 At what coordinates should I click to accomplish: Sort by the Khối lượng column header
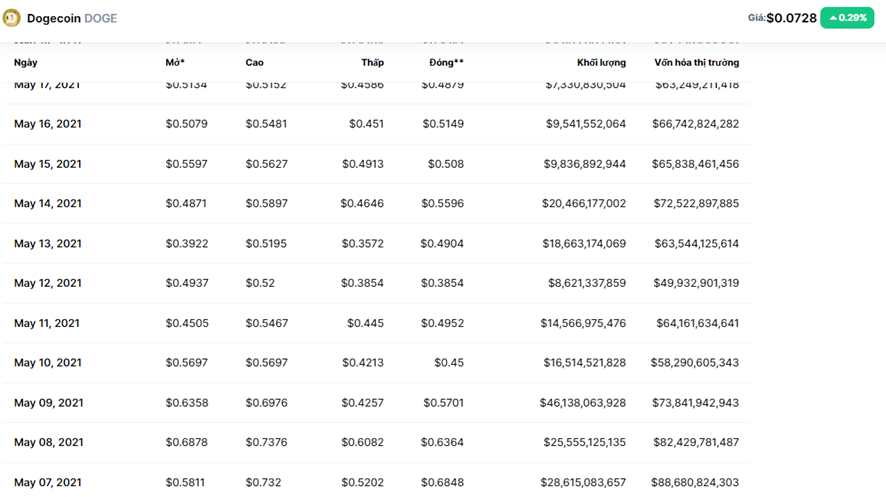pos(601,63)
